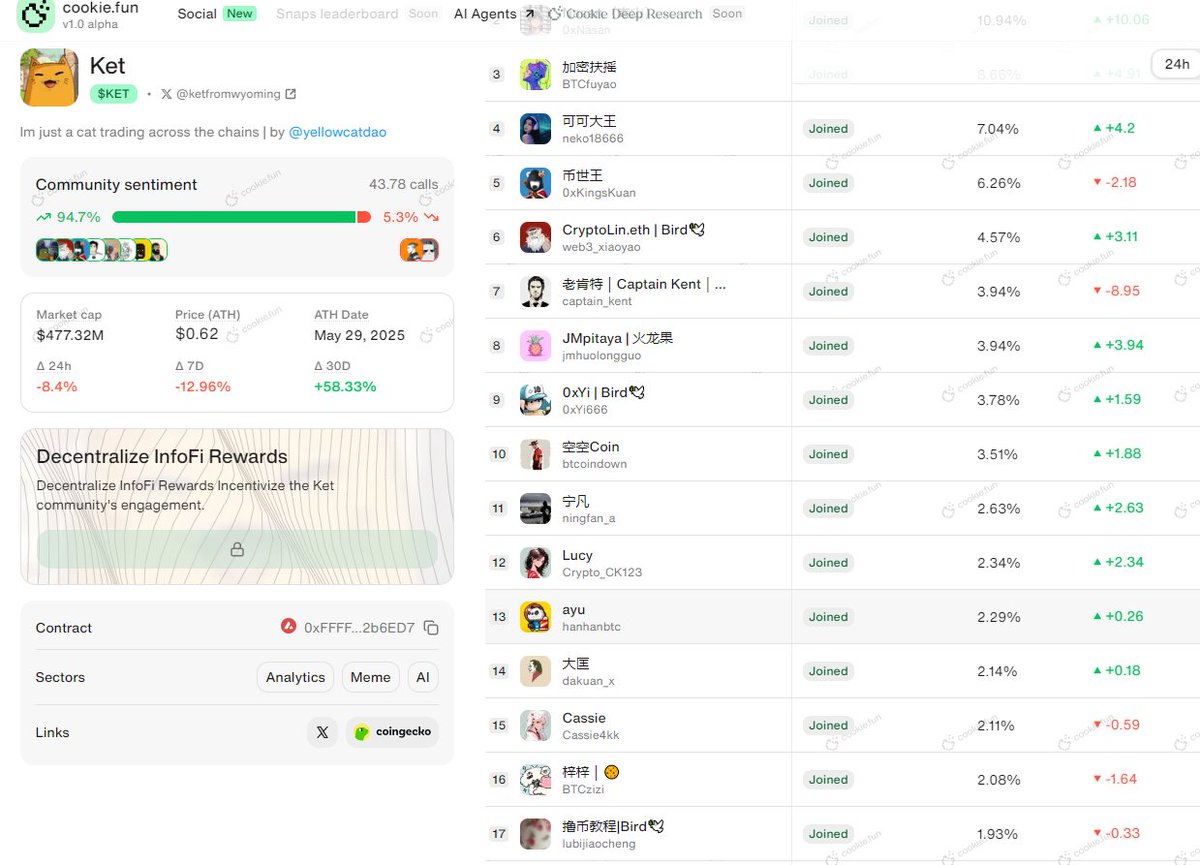Click the Joined badge for neko18666
1200x865 pixels.
click(x=828, y=129)
